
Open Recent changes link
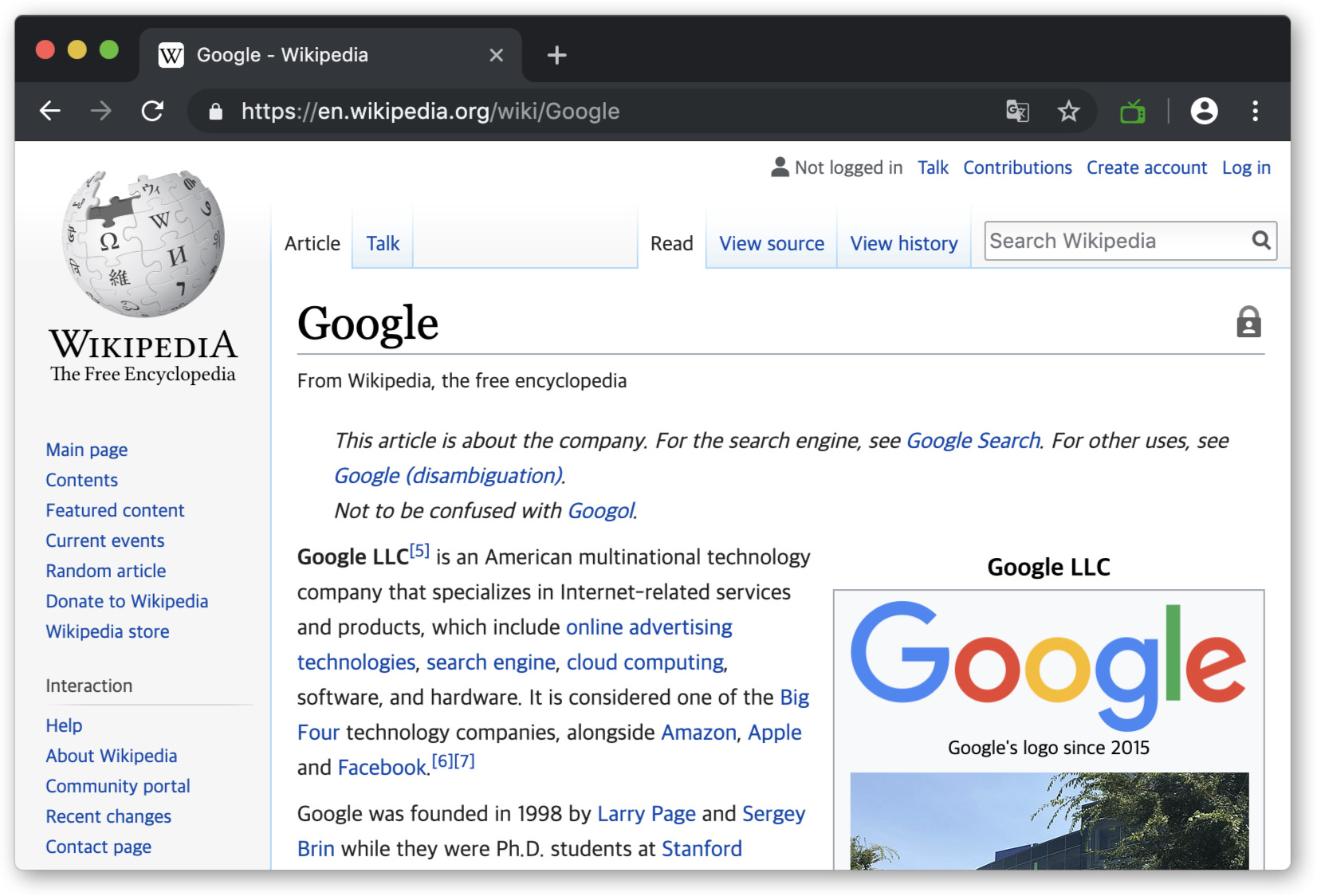108,816
